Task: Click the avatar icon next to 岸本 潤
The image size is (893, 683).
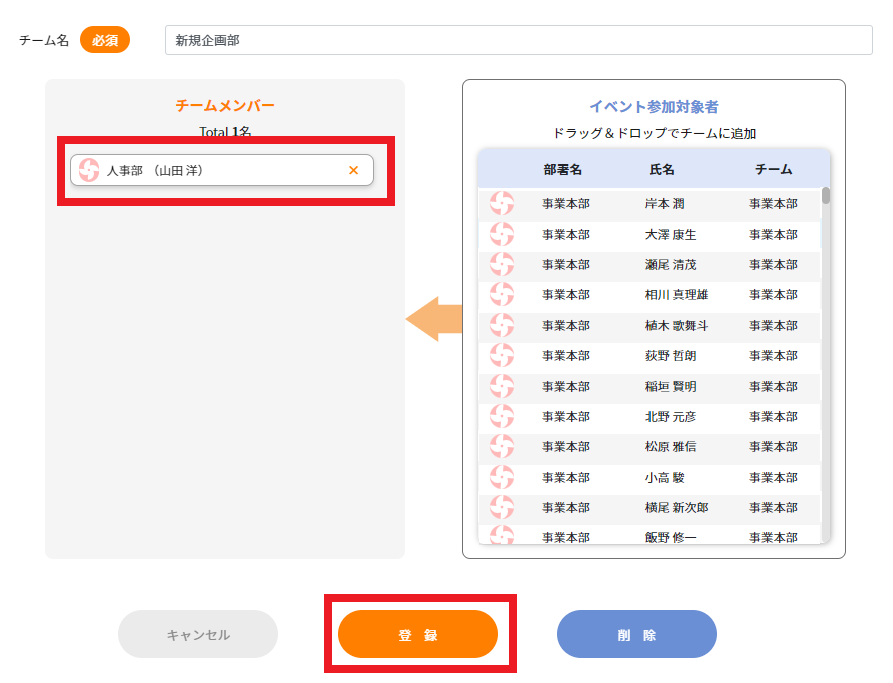Action: (501, 204)
